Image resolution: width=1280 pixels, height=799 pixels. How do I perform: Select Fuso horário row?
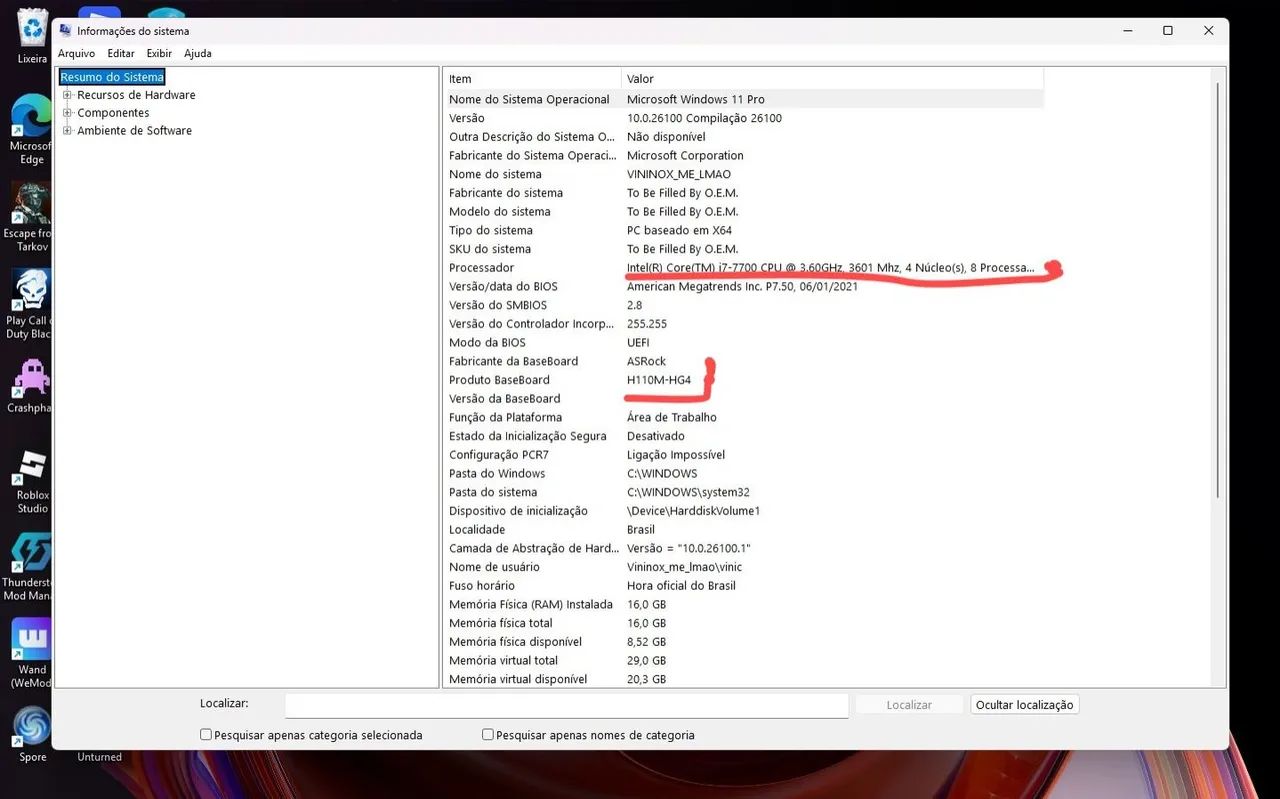(744, 585)
